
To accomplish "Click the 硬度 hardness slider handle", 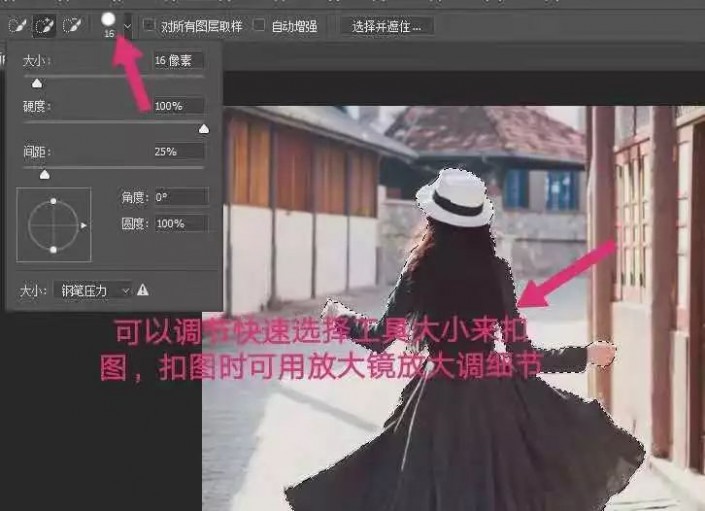I will tap(204, 129).
